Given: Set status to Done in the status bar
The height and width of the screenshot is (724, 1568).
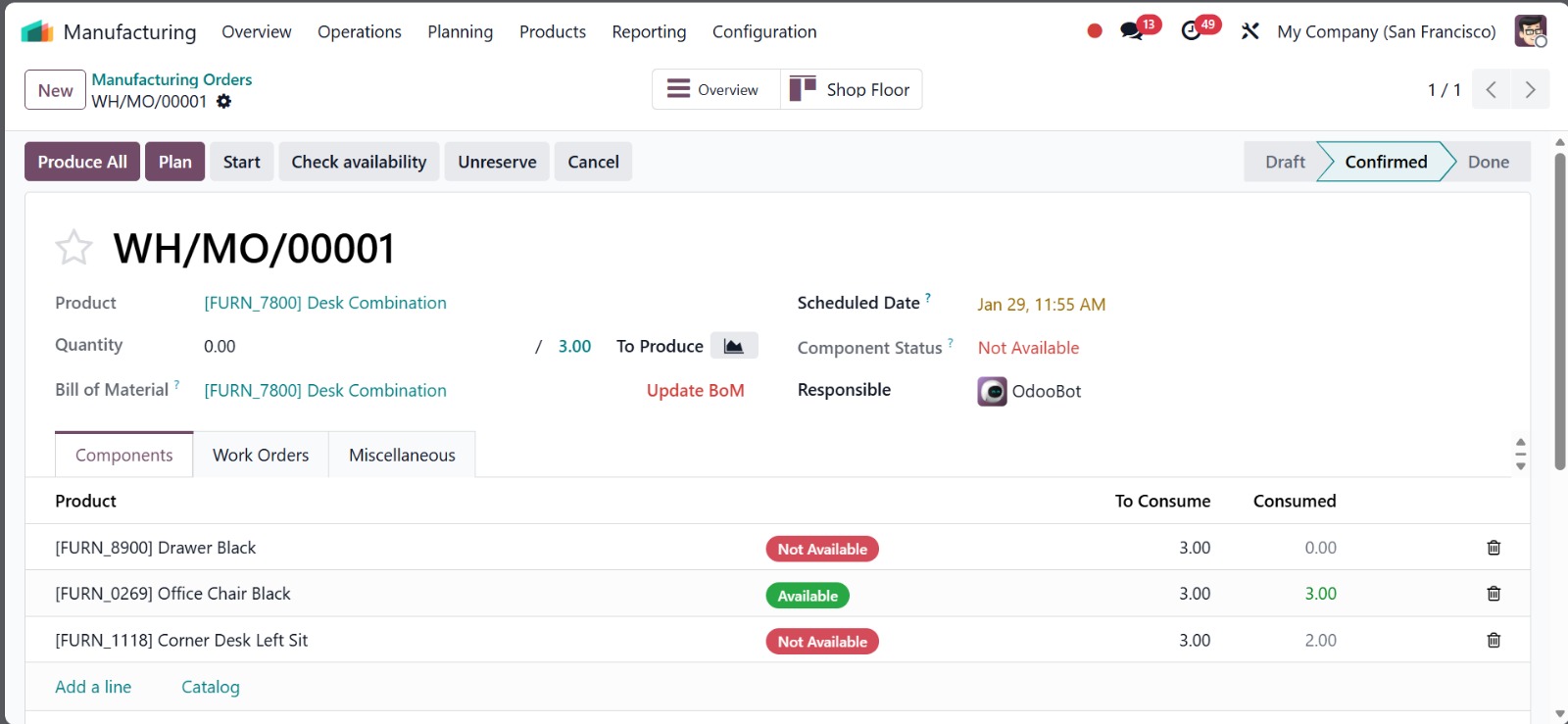Looking at the screenshot, I should coord(1488,162).
